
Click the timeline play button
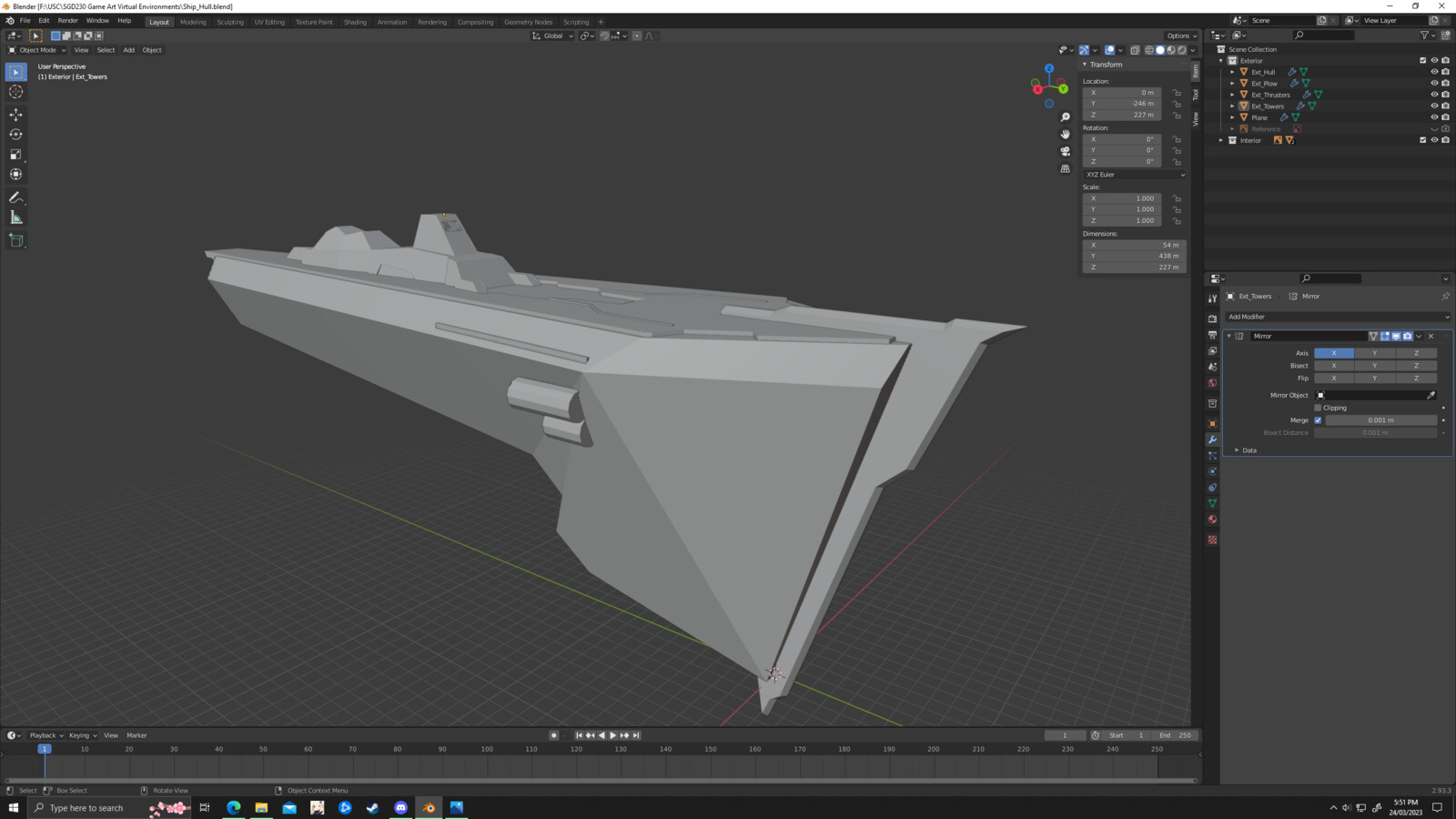[612, 735]
